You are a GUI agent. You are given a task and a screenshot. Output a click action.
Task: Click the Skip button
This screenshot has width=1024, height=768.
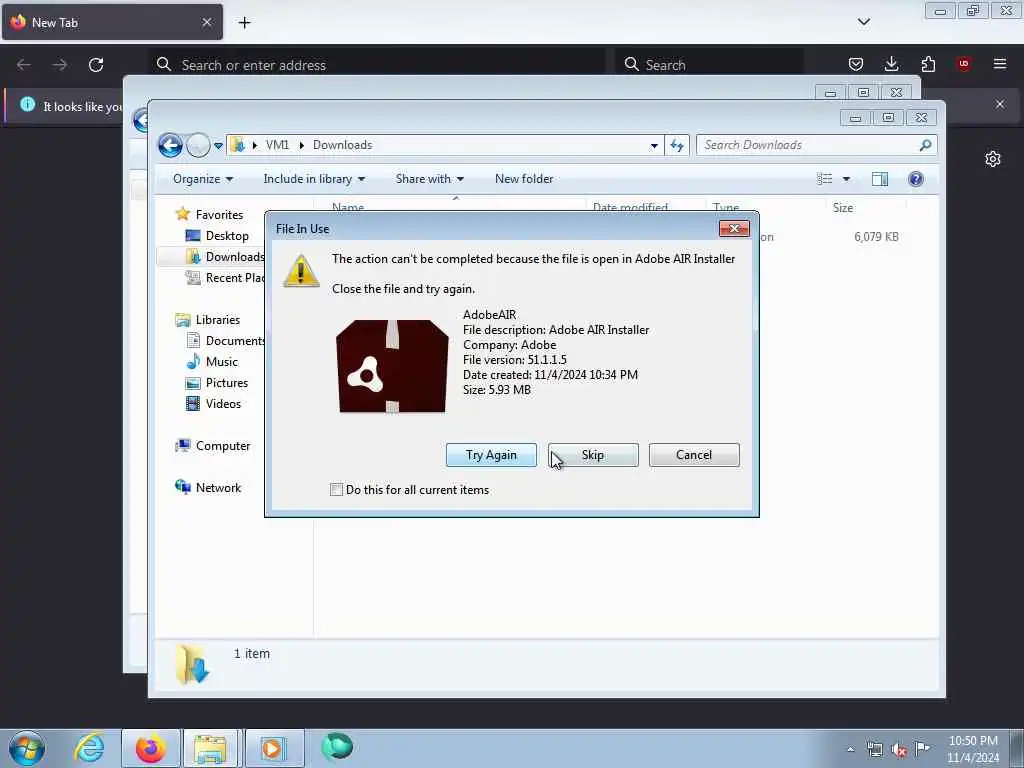coord(593,455)
